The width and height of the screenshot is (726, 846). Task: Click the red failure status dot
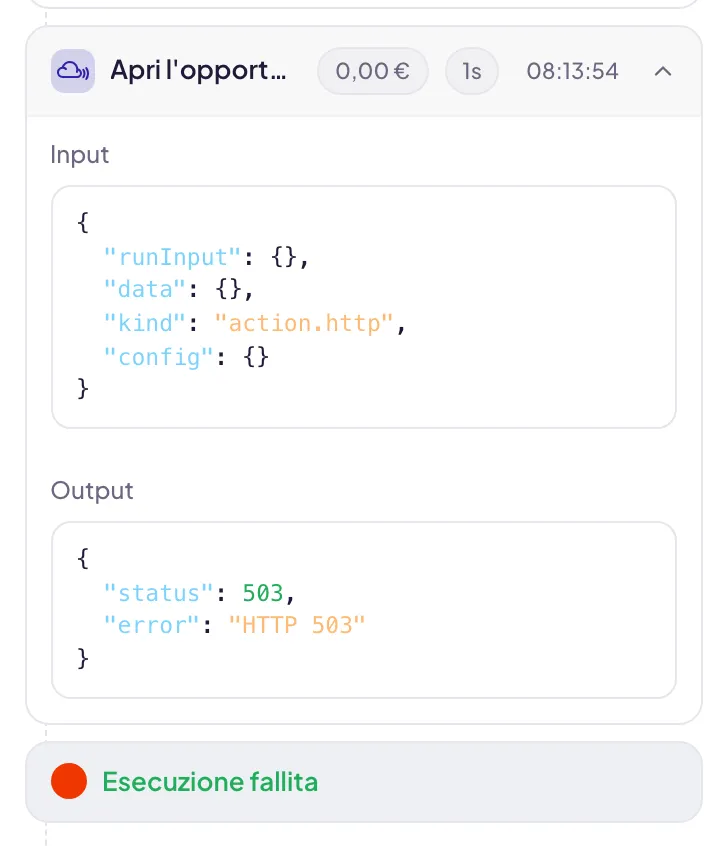pyautogui.click(x=69, y=781)
